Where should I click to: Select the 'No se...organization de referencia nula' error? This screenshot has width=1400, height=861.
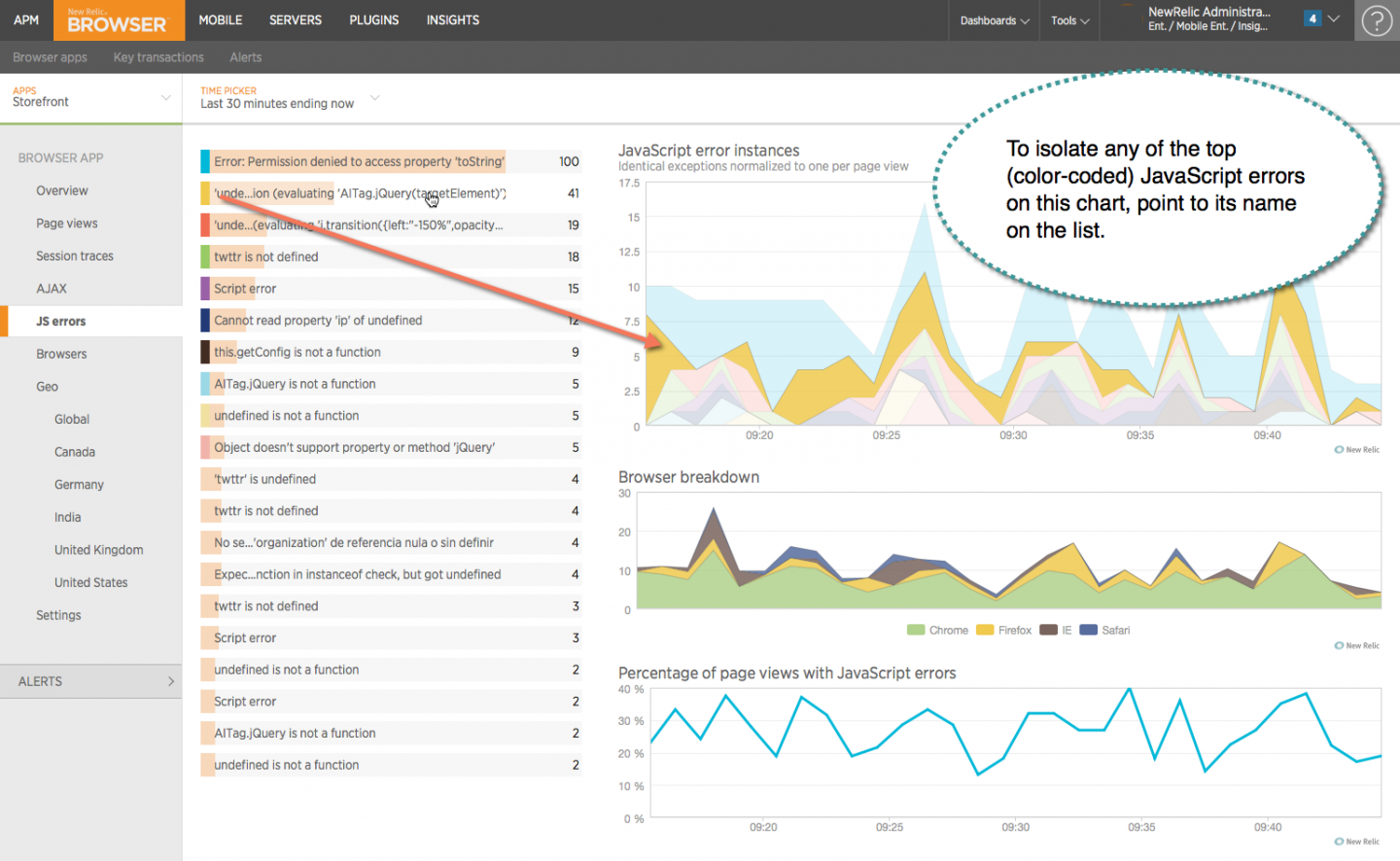tap(391, 542)
